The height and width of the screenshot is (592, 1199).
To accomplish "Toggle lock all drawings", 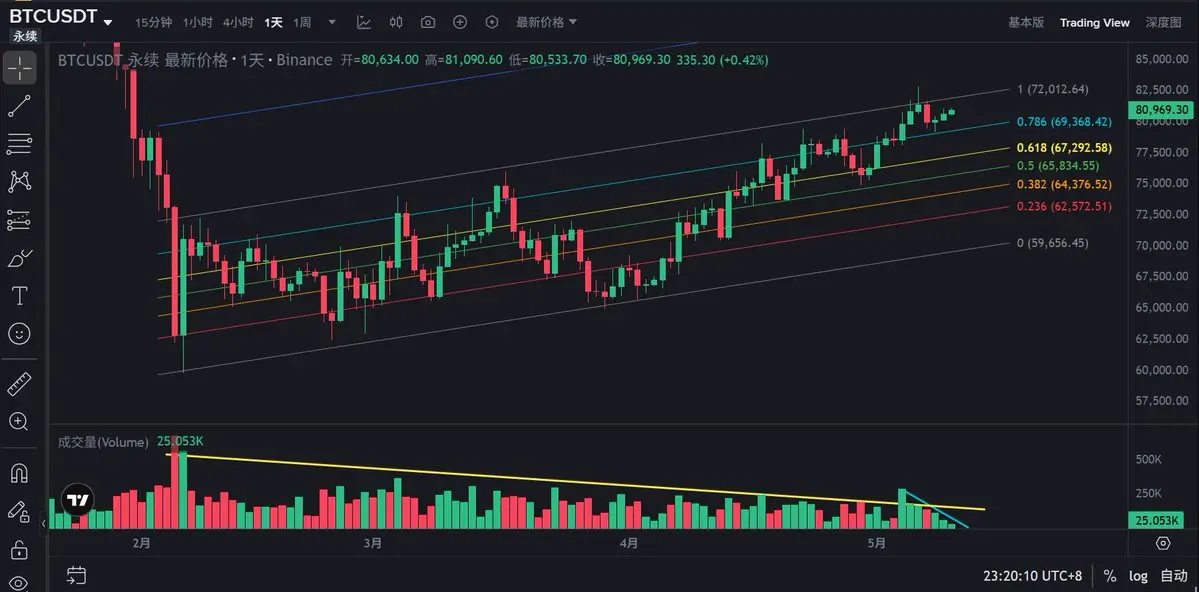I will click(20, 549).
